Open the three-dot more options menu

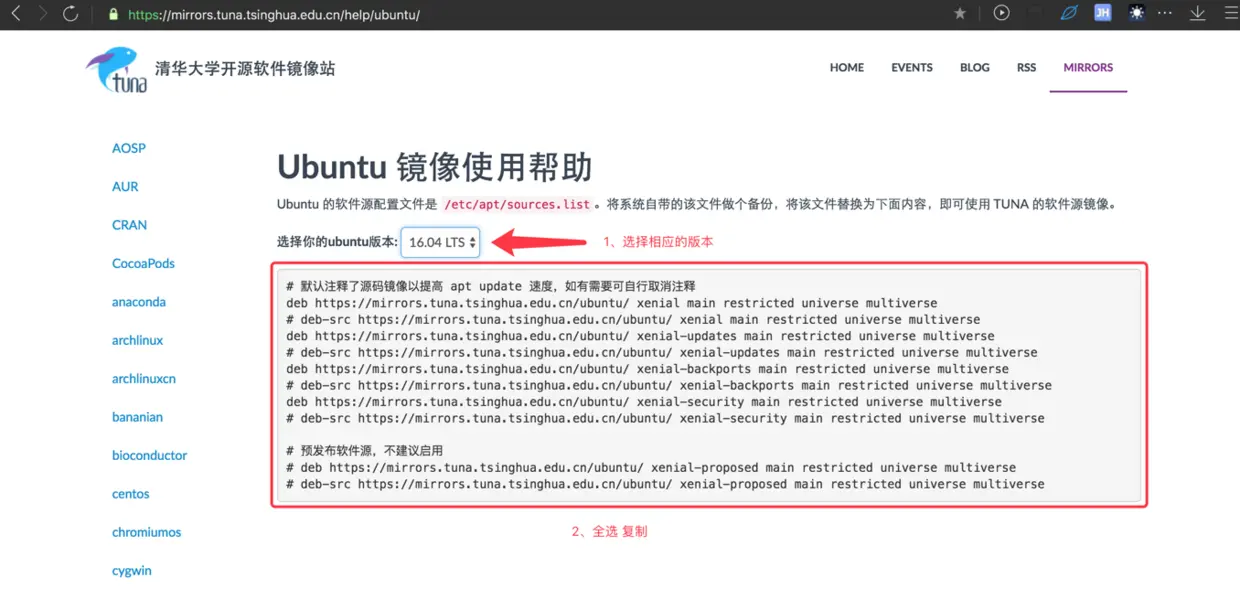[x=1165, y=14]
